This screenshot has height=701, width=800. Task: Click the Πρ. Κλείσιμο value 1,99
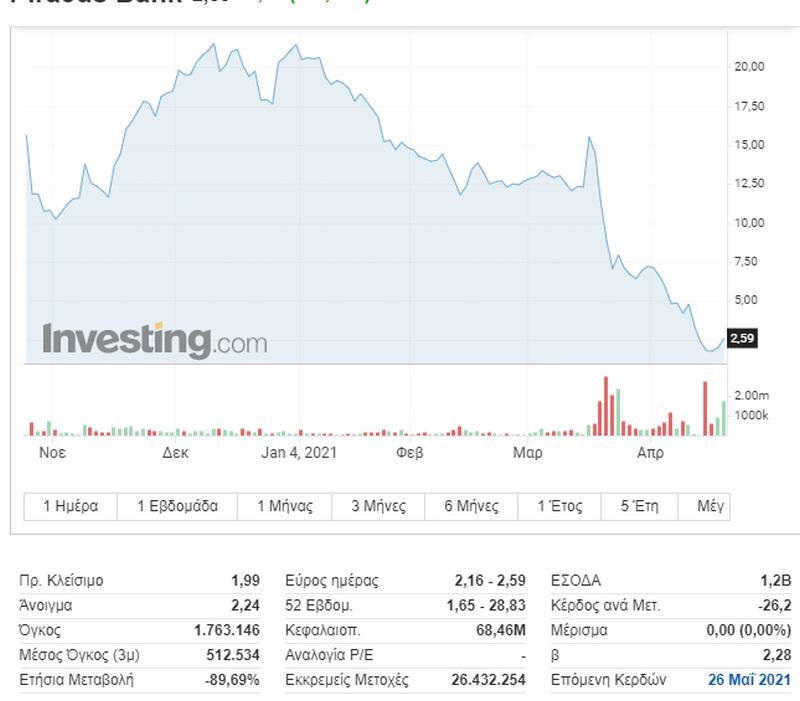[245, 581]
